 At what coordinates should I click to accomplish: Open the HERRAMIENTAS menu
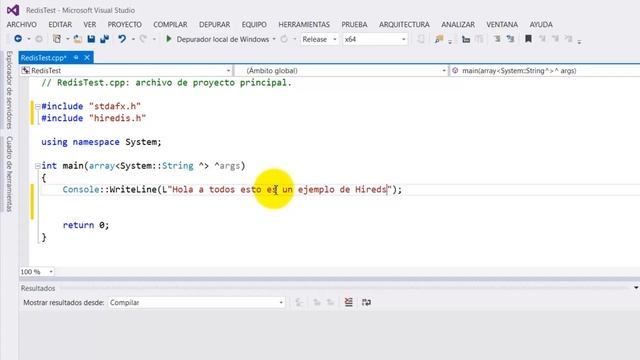pyautogui.click(x=304, y=24)
